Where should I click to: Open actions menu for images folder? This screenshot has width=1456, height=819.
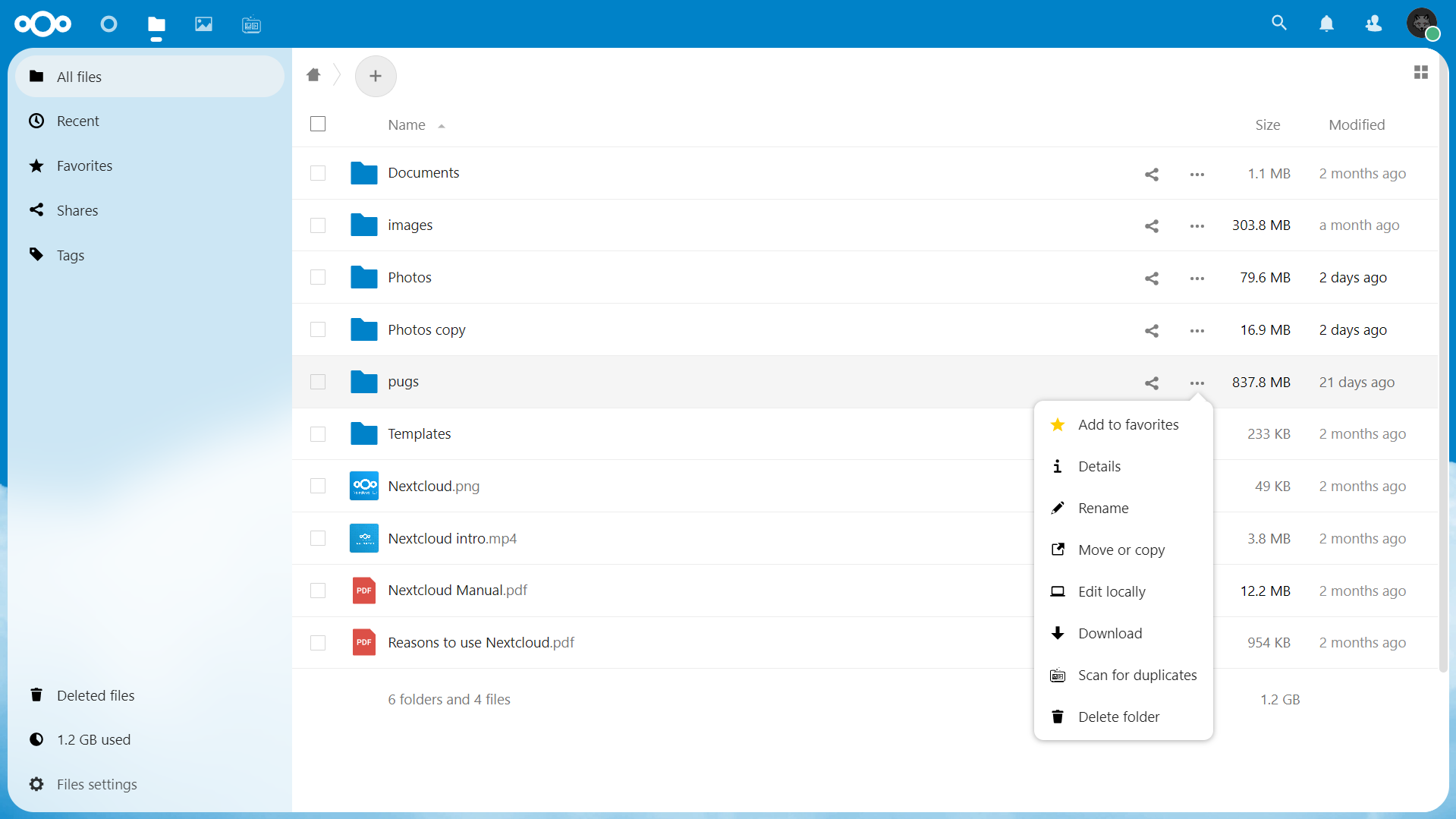(1197, 226)
